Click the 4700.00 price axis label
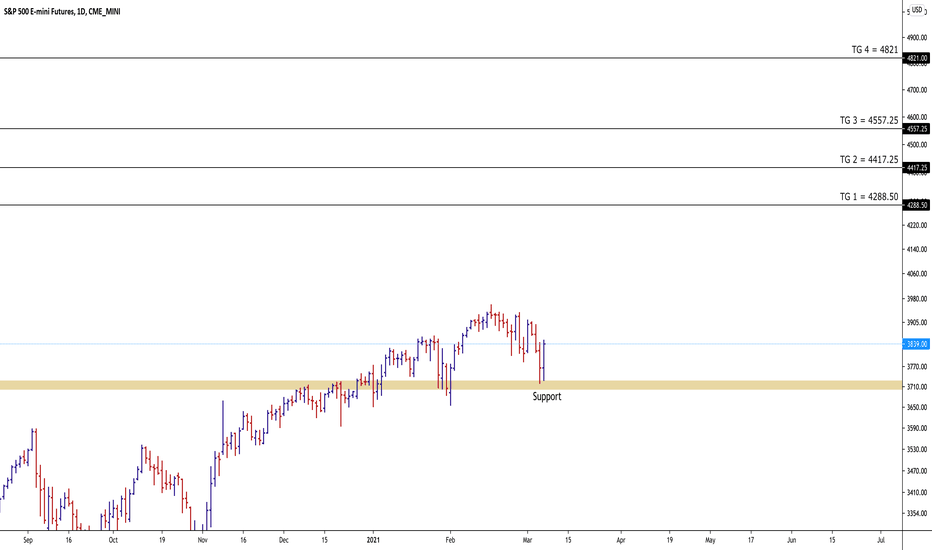Screen dimensions: 932x550 click(917, 90)
